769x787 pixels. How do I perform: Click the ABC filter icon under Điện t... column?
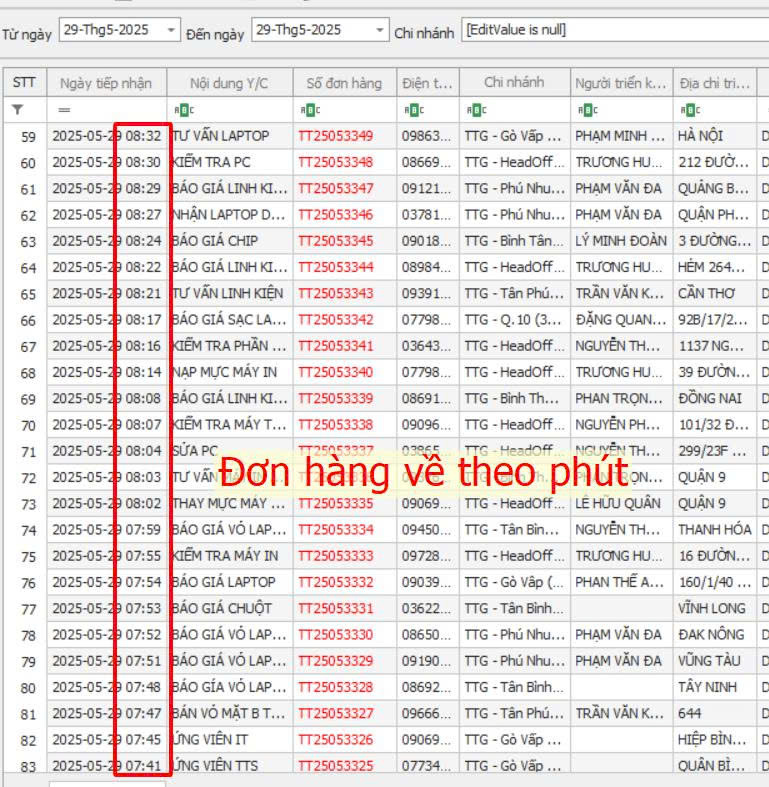411,110
